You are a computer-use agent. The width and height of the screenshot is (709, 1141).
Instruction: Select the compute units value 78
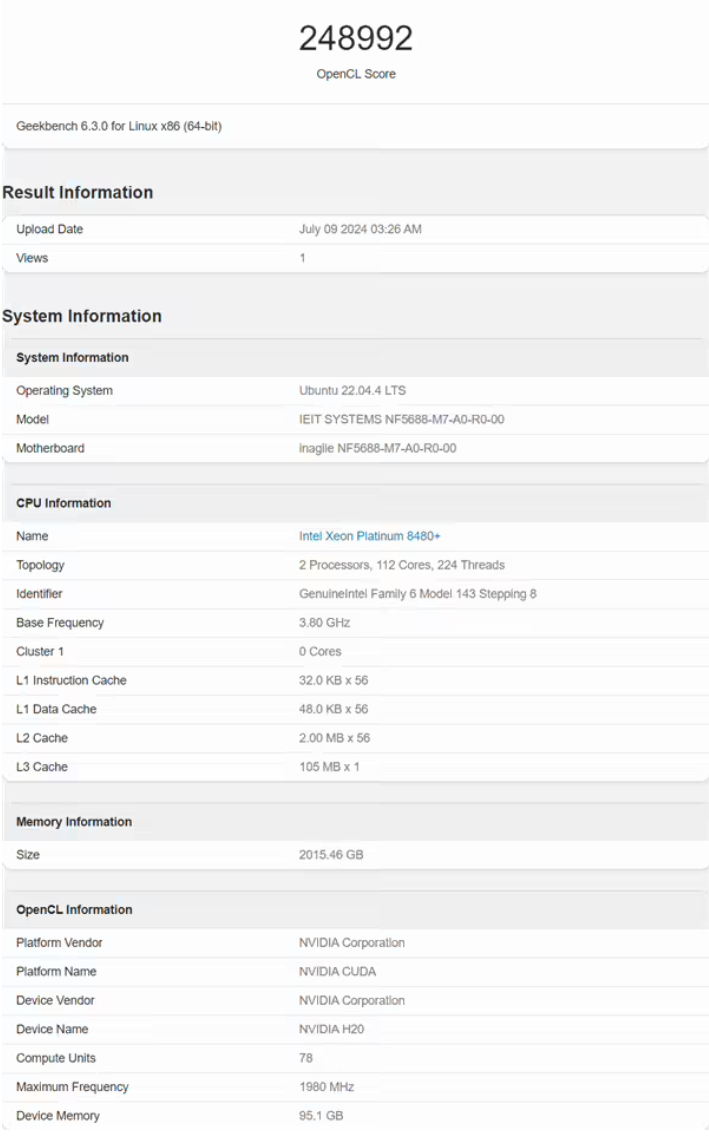pos(306,1058)
